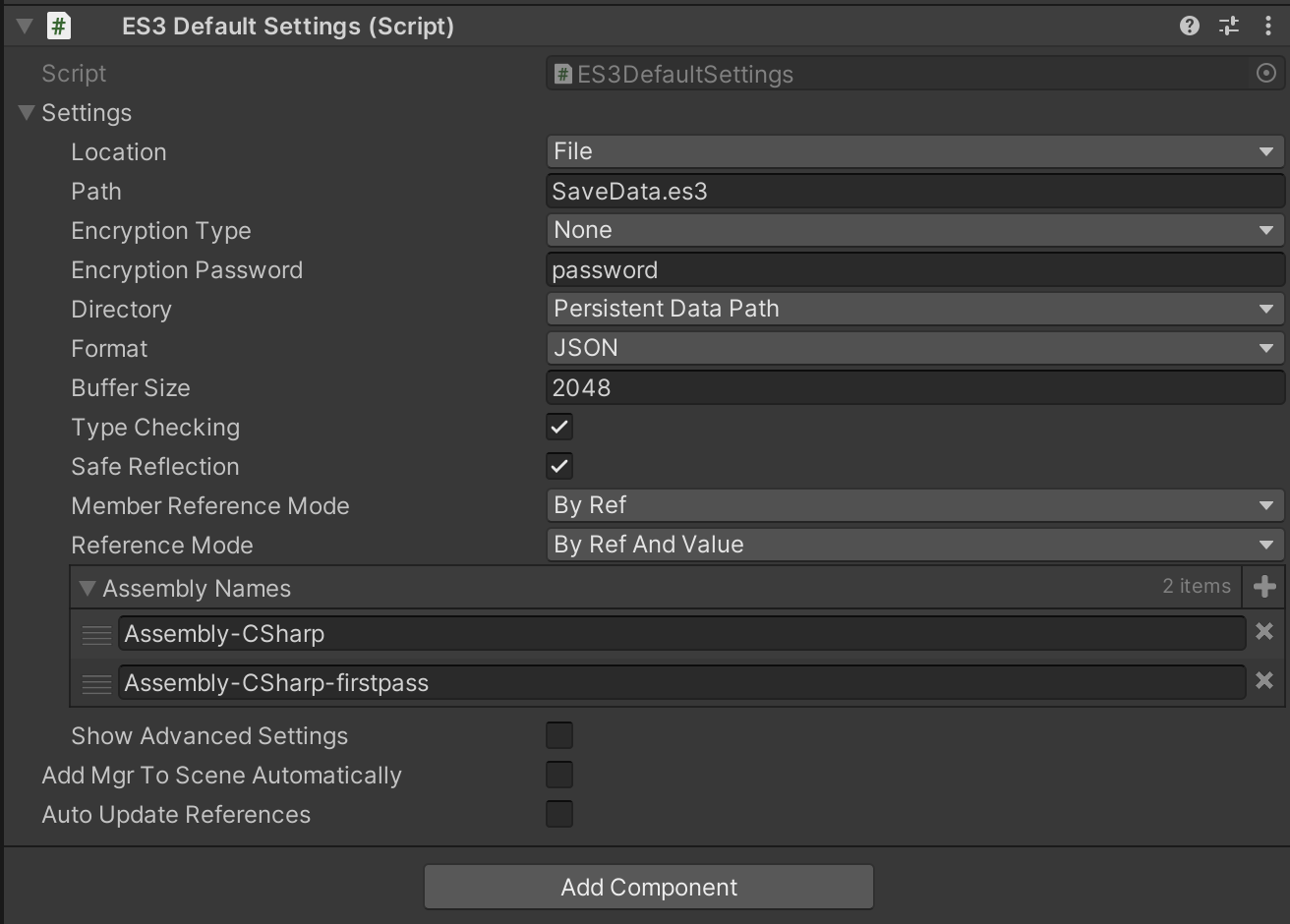This screenshot has width=1290, height=924.
Task: Open the Location dropdown
Action: [914, 151]
